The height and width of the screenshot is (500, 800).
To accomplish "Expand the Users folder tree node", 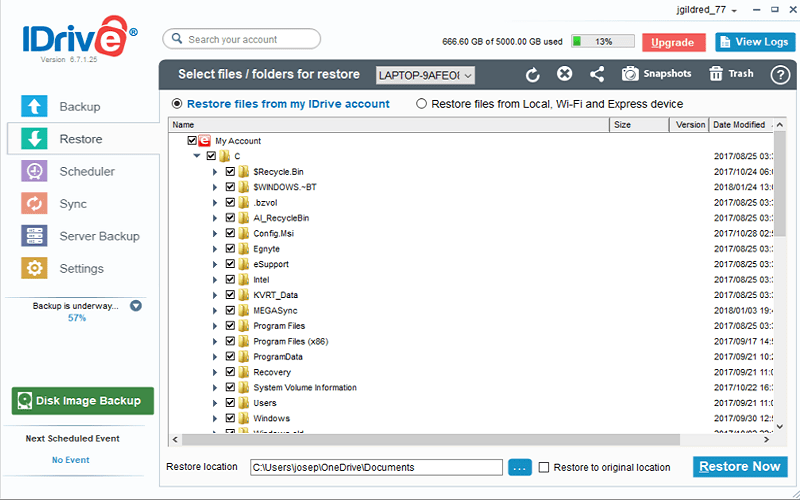I will [215, 403].
